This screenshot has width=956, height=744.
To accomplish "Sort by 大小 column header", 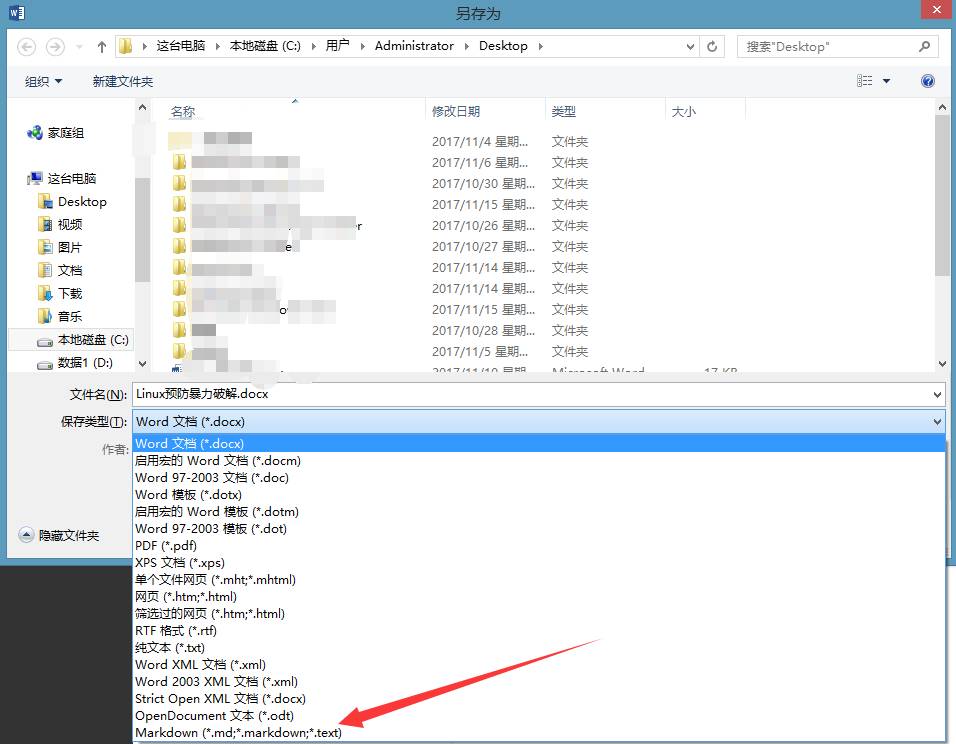I will (x=683, y=112).
